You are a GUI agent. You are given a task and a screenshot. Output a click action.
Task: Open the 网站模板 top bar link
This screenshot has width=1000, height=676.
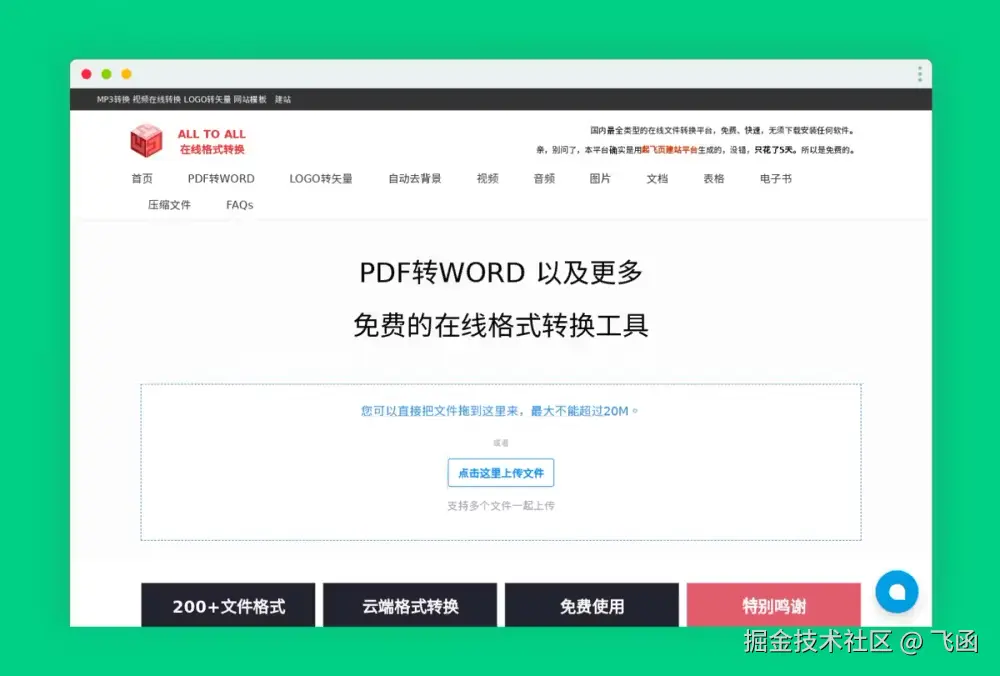click(x=249, y=99)
